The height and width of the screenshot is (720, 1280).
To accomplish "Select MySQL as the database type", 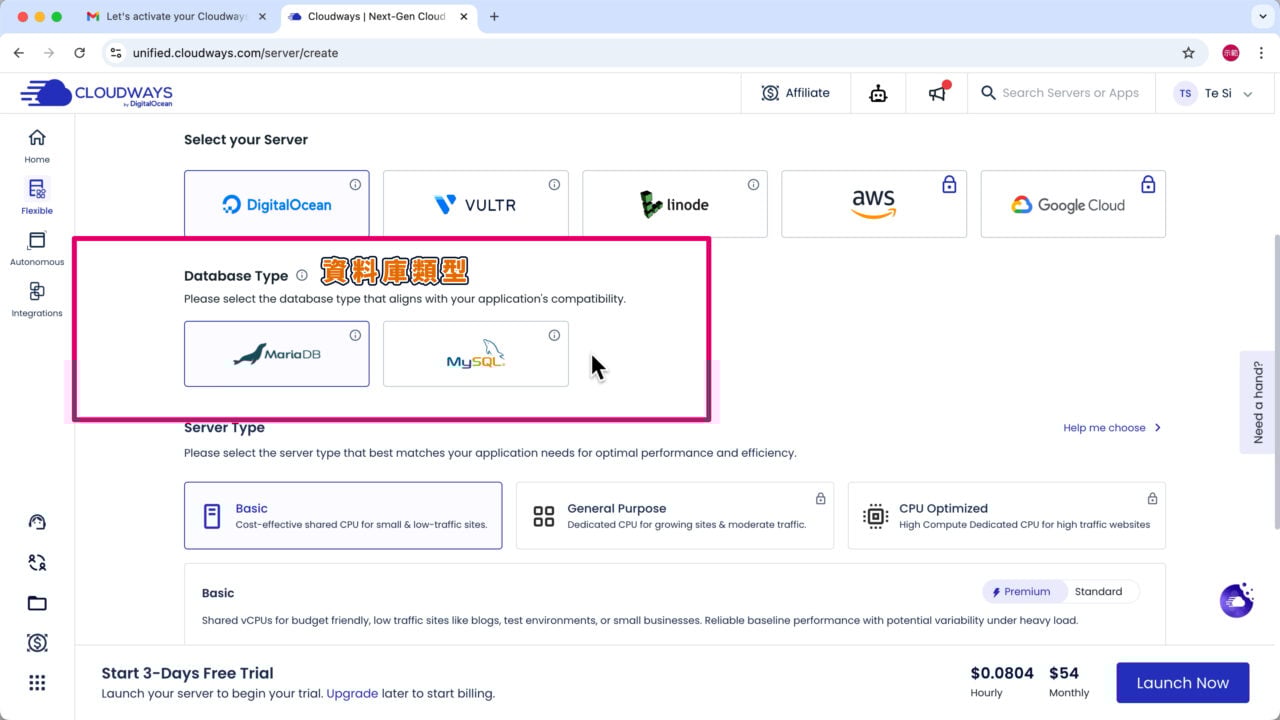I will pyautogui.click(x=476, y=354).
